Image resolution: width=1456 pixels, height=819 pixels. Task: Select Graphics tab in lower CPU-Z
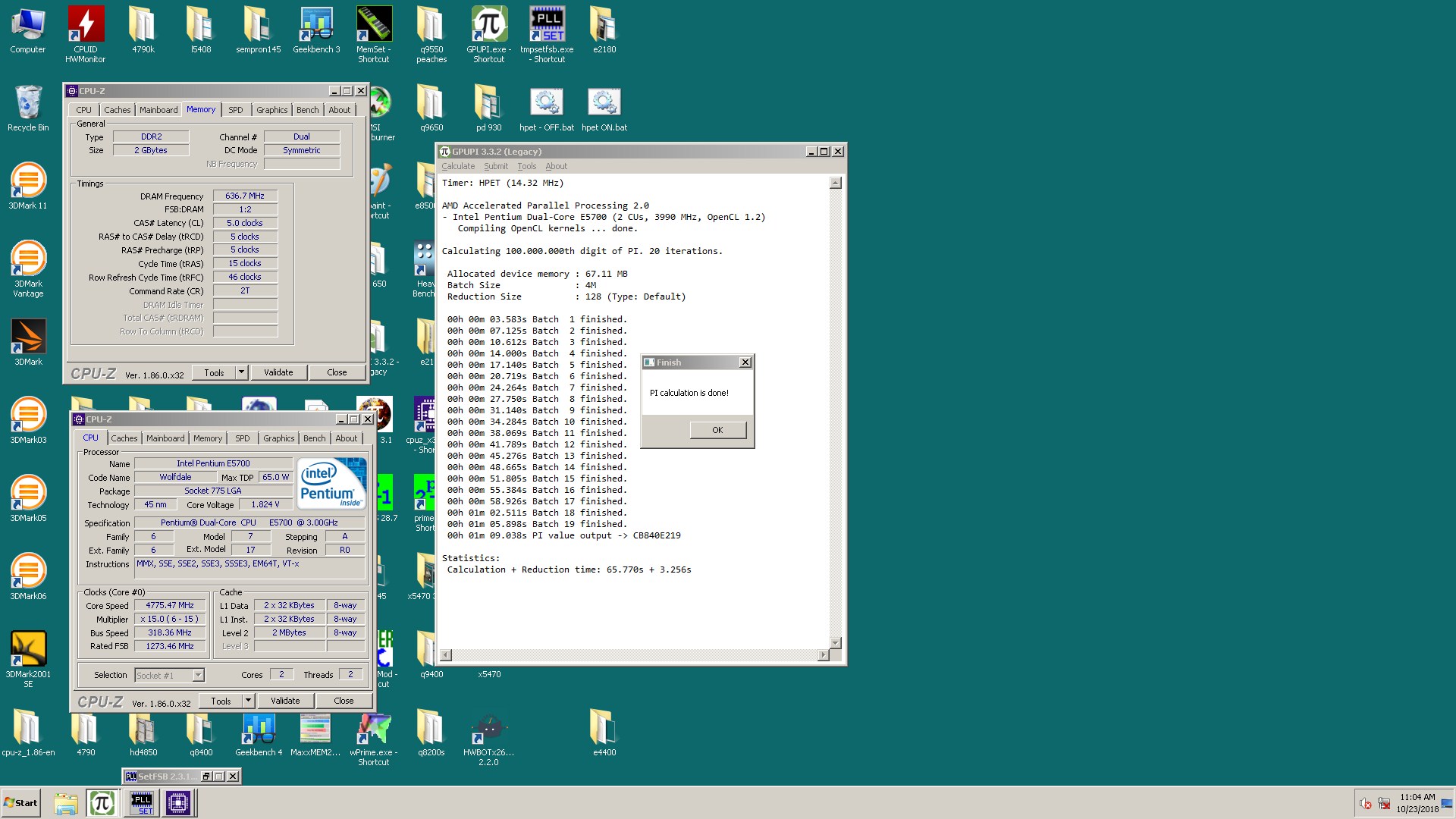point(279,438)
